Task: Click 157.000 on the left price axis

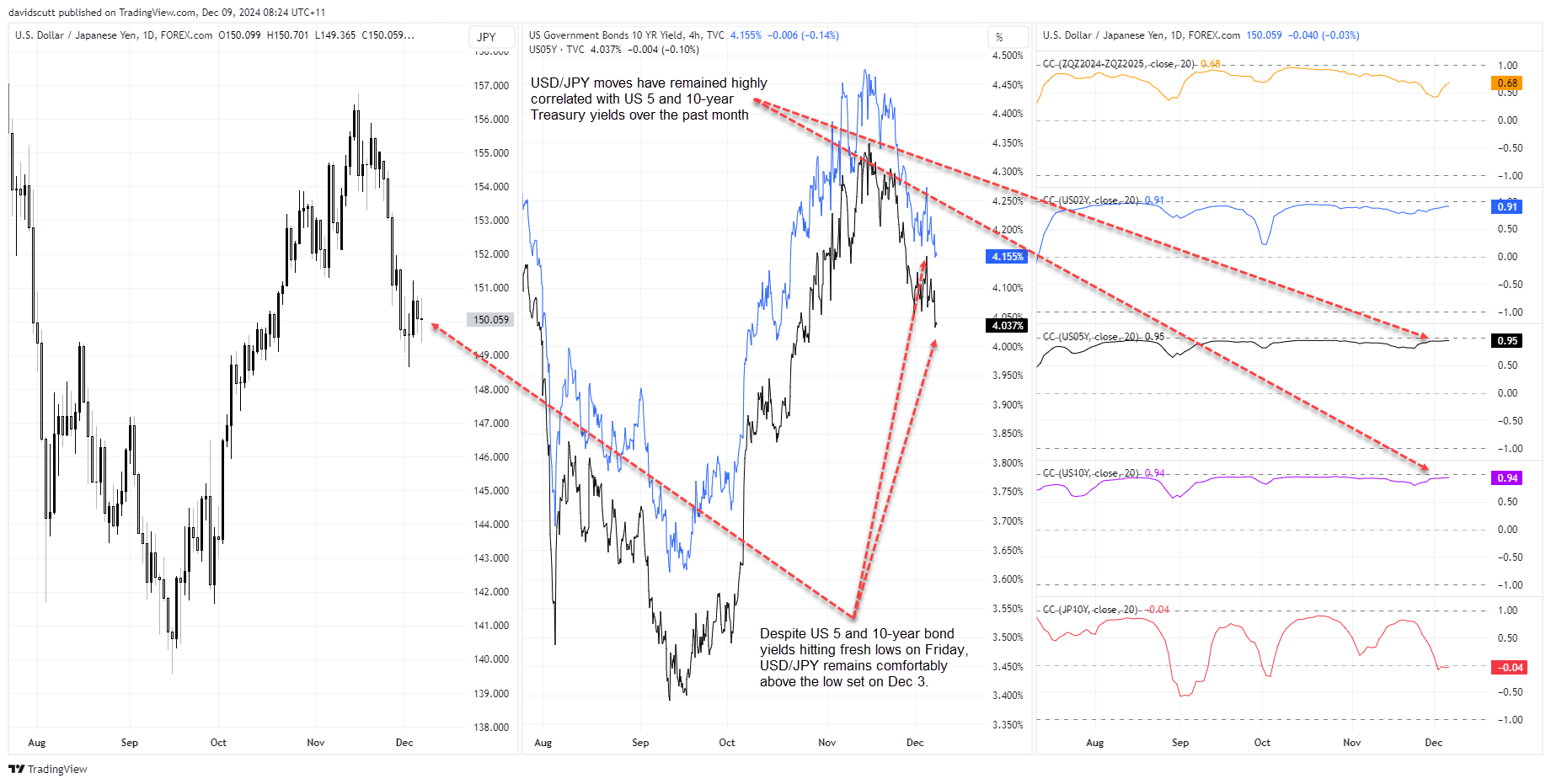Action: [491, 86]
